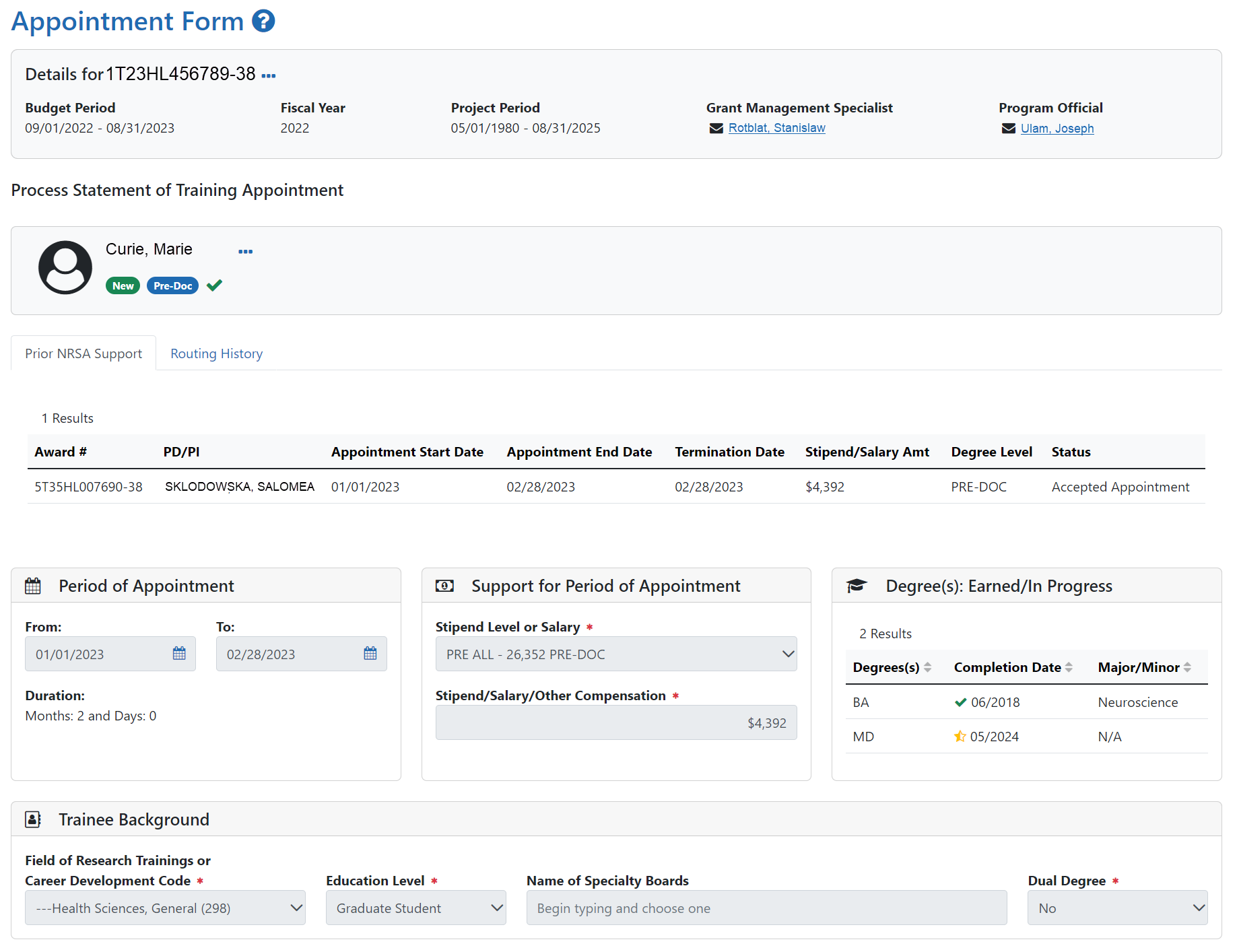Switch to the Routing History tab
1237x952 pixels.
click(x=216, y=353)
